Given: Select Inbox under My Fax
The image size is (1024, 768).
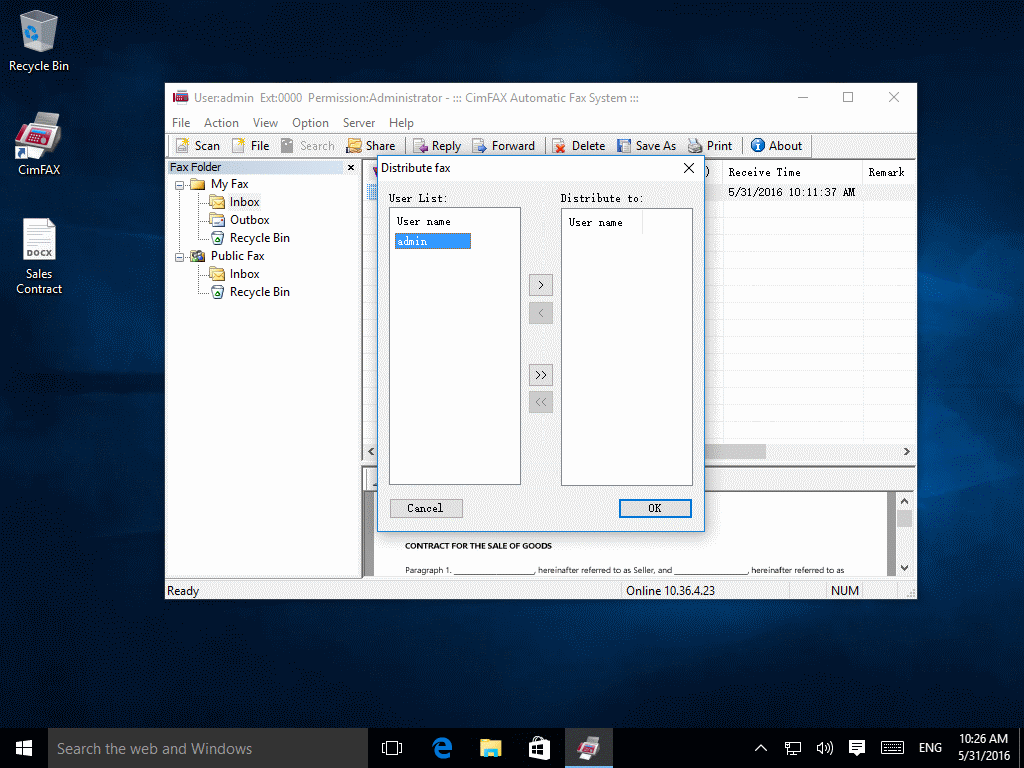Looking at the screenshot, I should 244,202.
